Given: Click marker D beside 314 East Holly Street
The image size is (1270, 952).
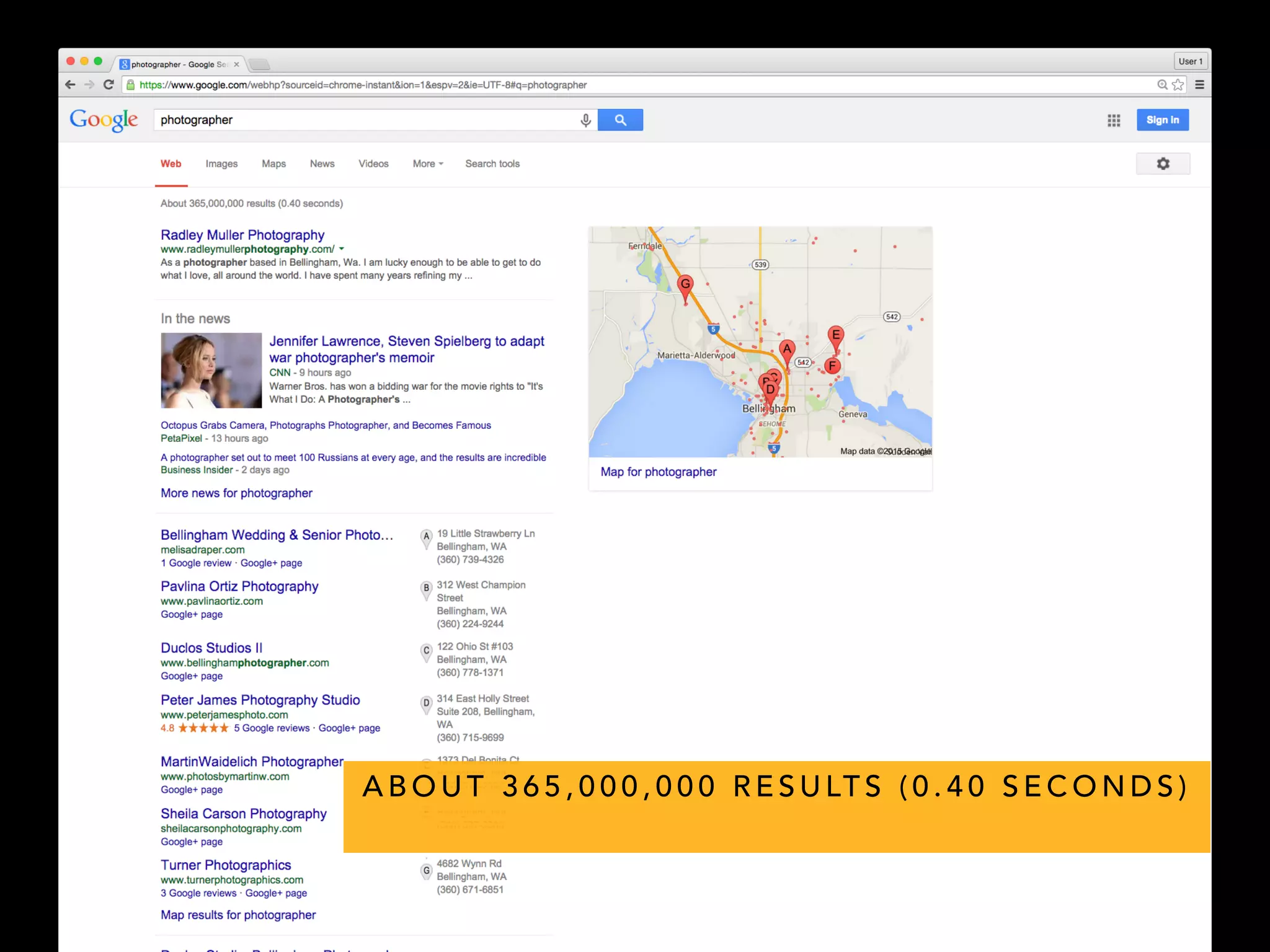Looking at the screenshot, I should 426,705.
